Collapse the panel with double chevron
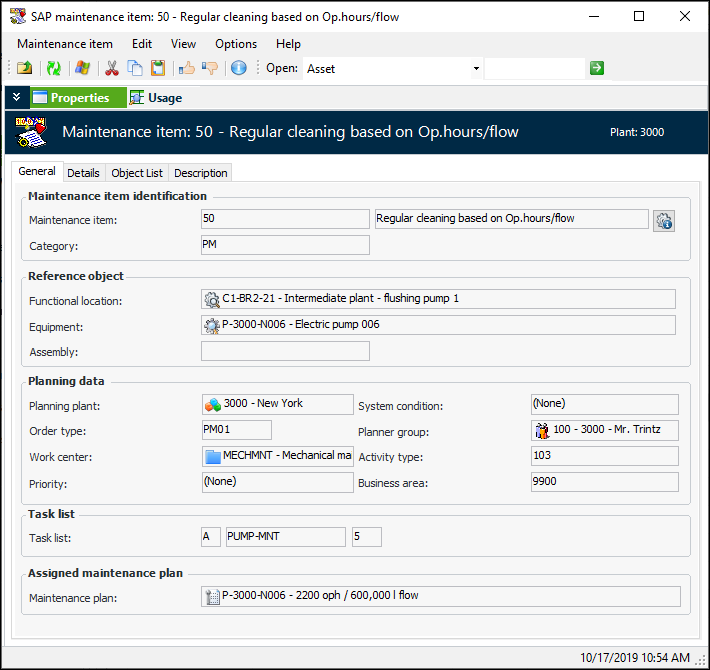 (16, 97)
